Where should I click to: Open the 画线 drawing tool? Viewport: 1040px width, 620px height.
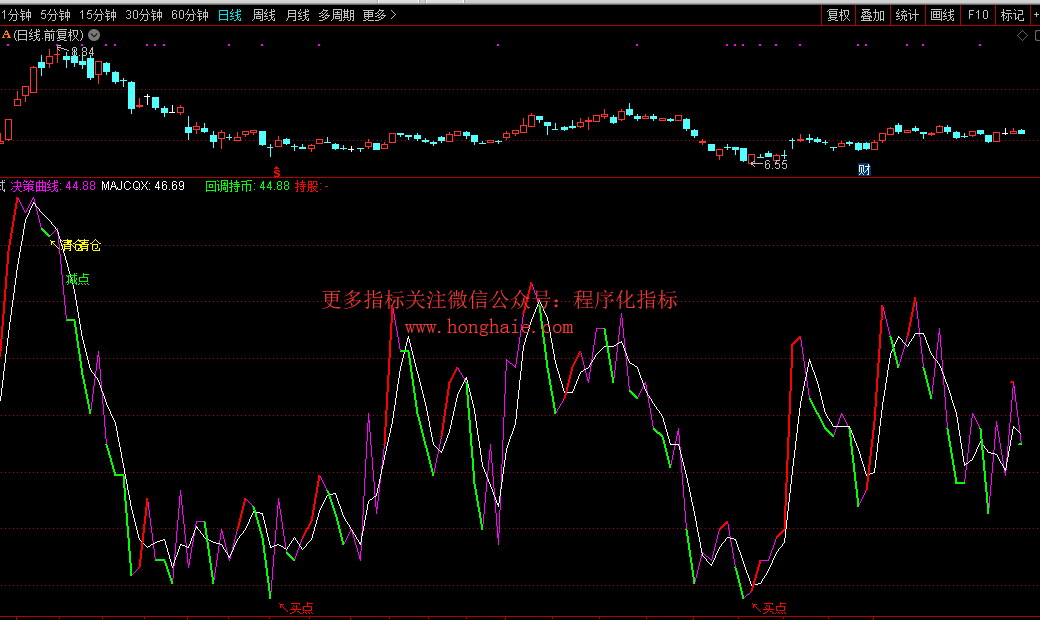point(943,15)
